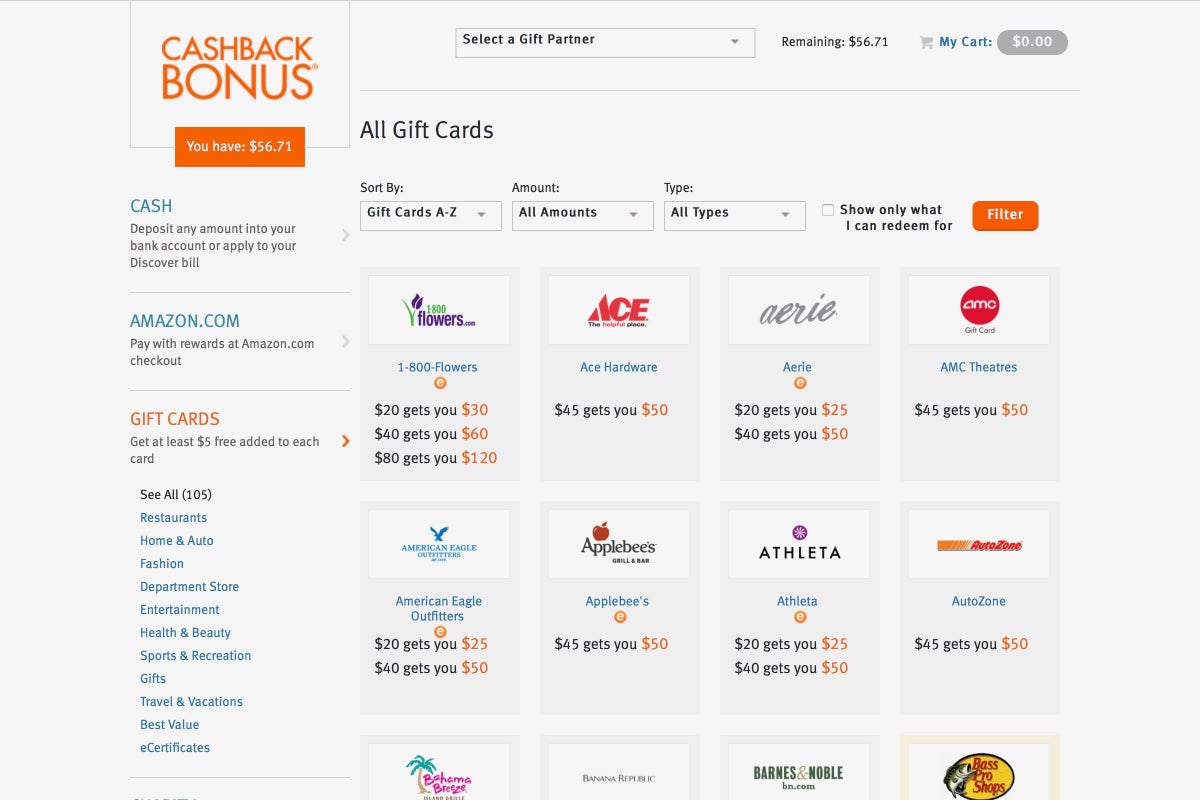Open the Gift Cards A-Z sort dropdown
This screenshot has width=1200, height=800.
pos(430,215)
